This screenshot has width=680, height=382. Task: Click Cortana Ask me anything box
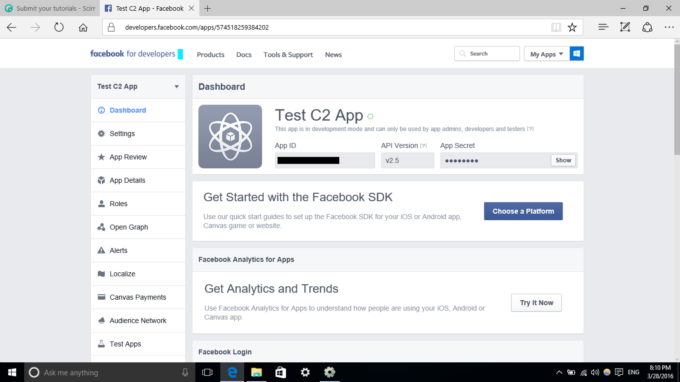(x=108, y=372)
